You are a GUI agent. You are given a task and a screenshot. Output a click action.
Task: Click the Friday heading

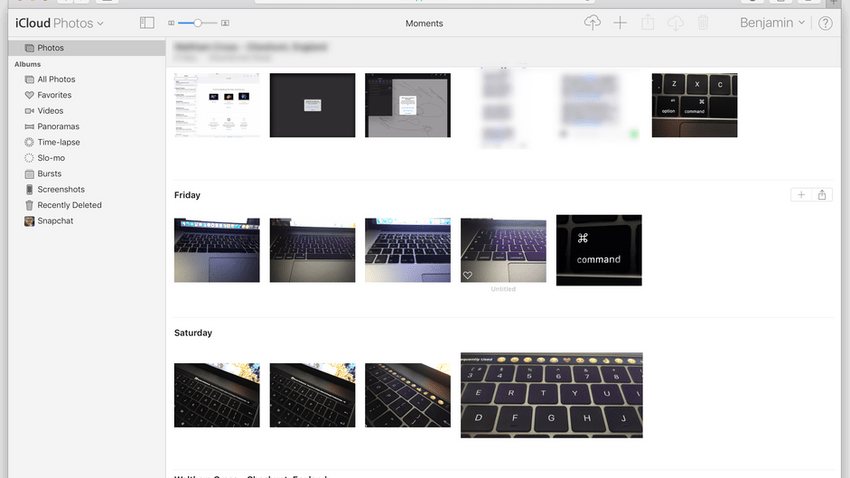187,195
